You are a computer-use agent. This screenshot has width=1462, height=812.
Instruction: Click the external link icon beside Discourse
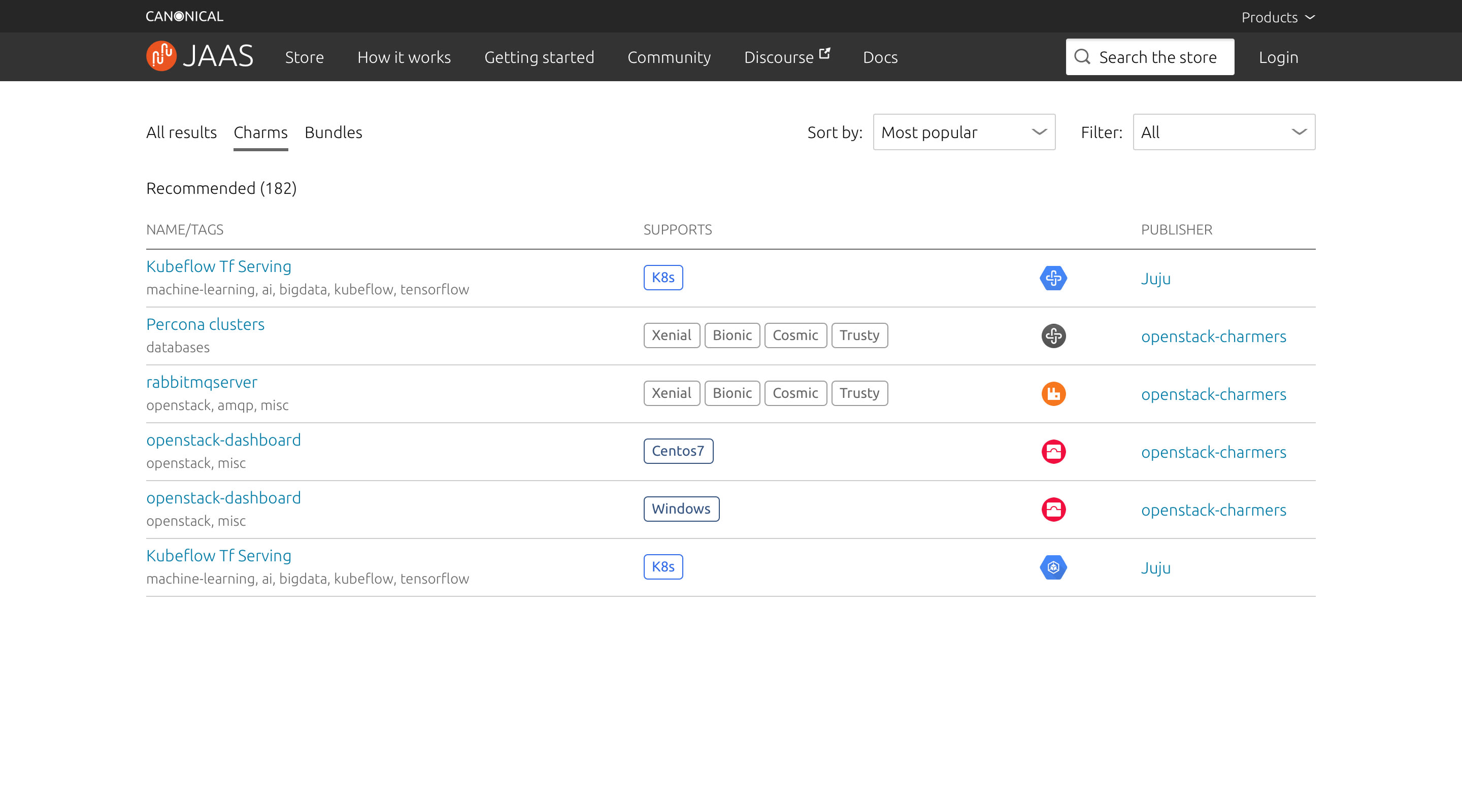coord(825,53)
